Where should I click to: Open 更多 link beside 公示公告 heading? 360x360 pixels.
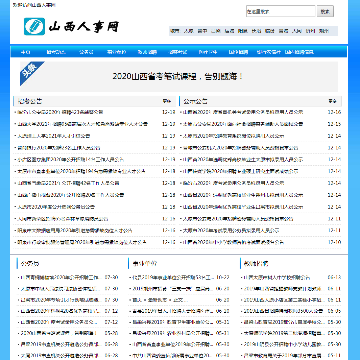332,101
